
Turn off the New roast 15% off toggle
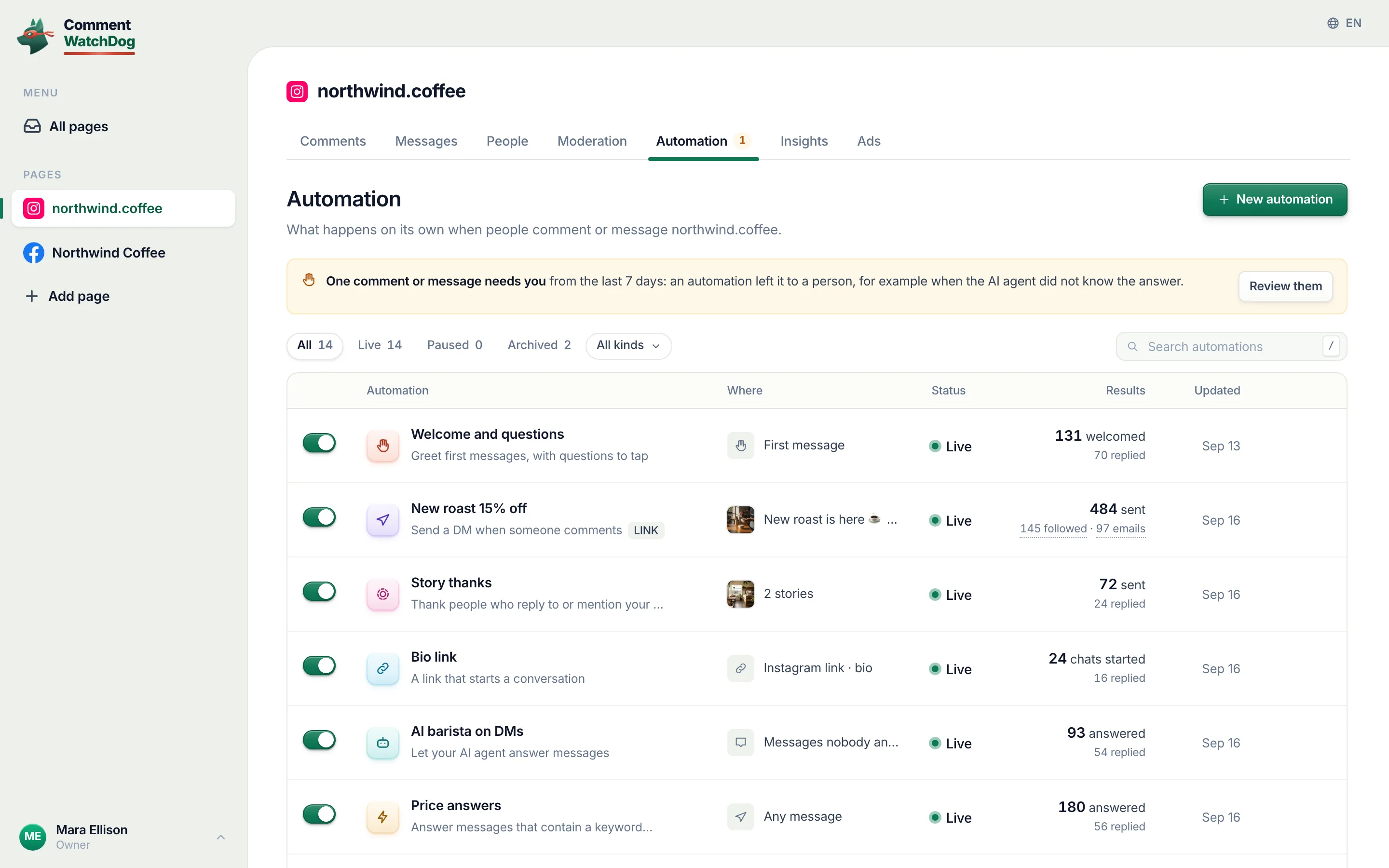(x=319, y=516)
